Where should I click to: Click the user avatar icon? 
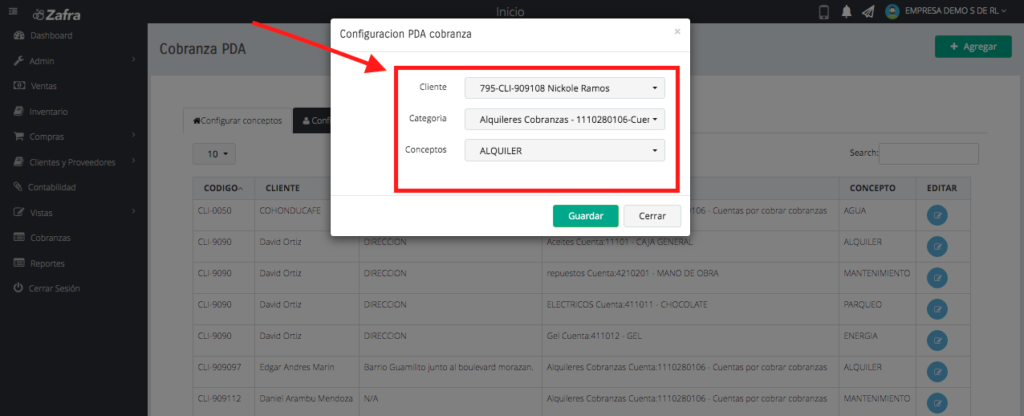[892, 12]
